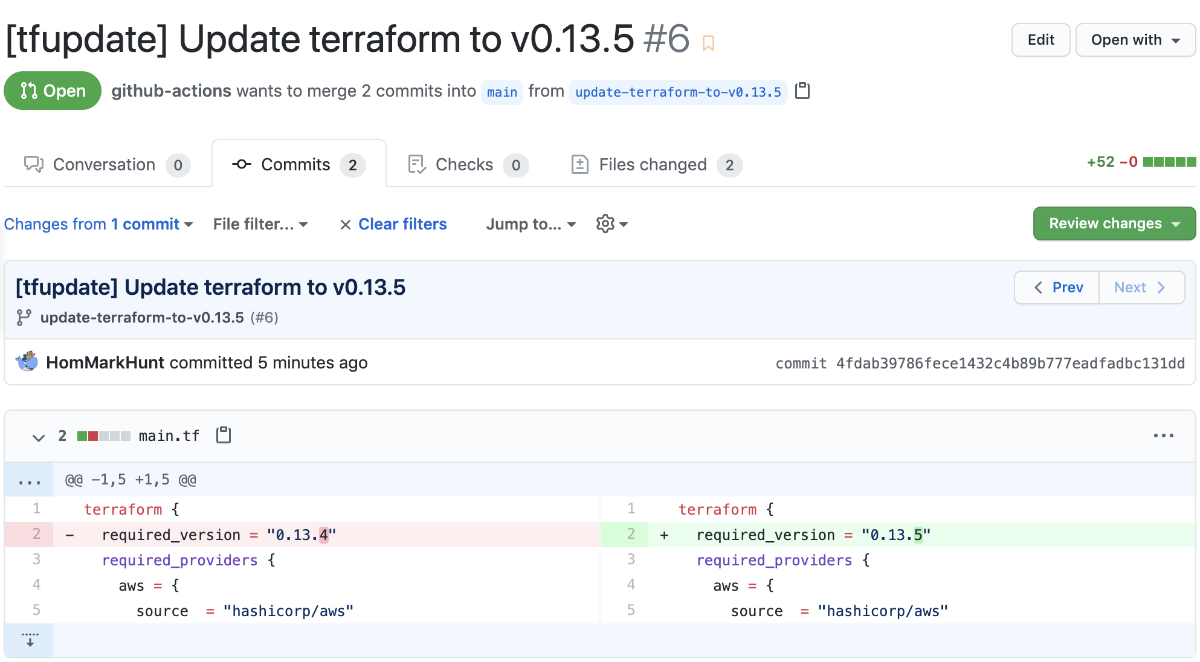Click the branch icon next to update-terraform-to-v0.13.5
This screenshot has height=662, width=1200.
pyautogui.click(x=25, y=317)
